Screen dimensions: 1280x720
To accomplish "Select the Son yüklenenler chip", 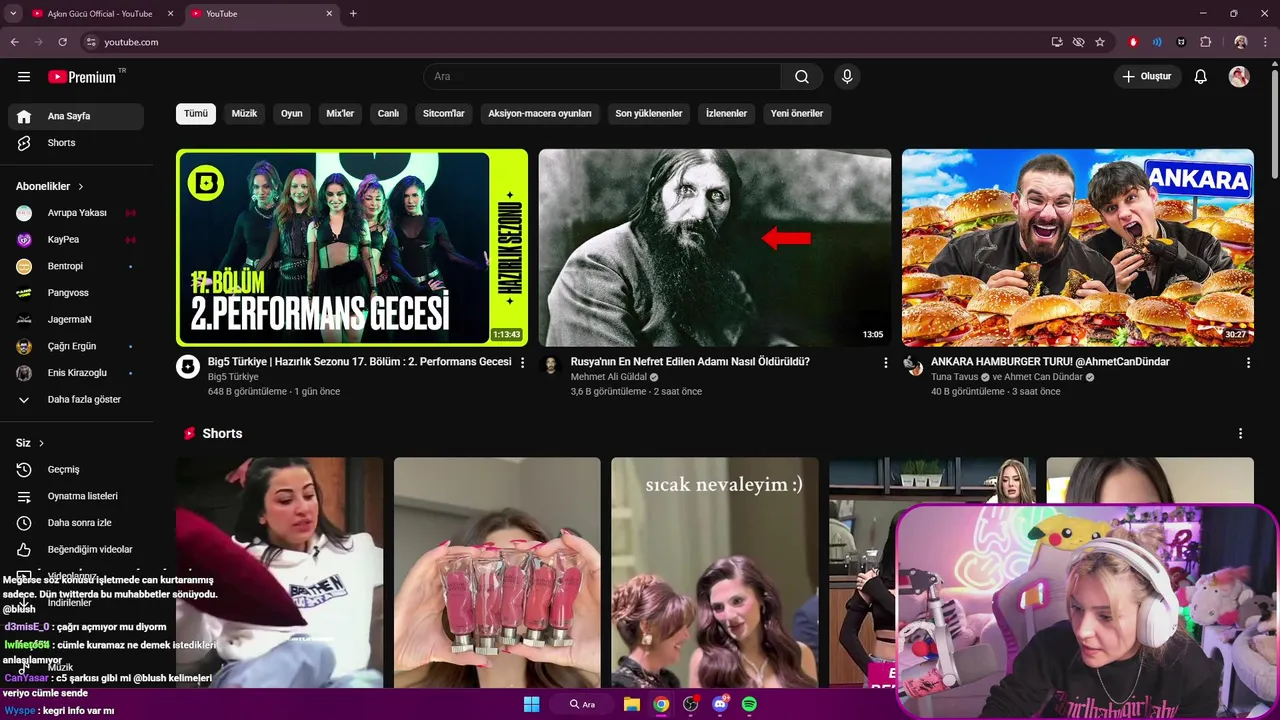I will [x=649, y=114].
